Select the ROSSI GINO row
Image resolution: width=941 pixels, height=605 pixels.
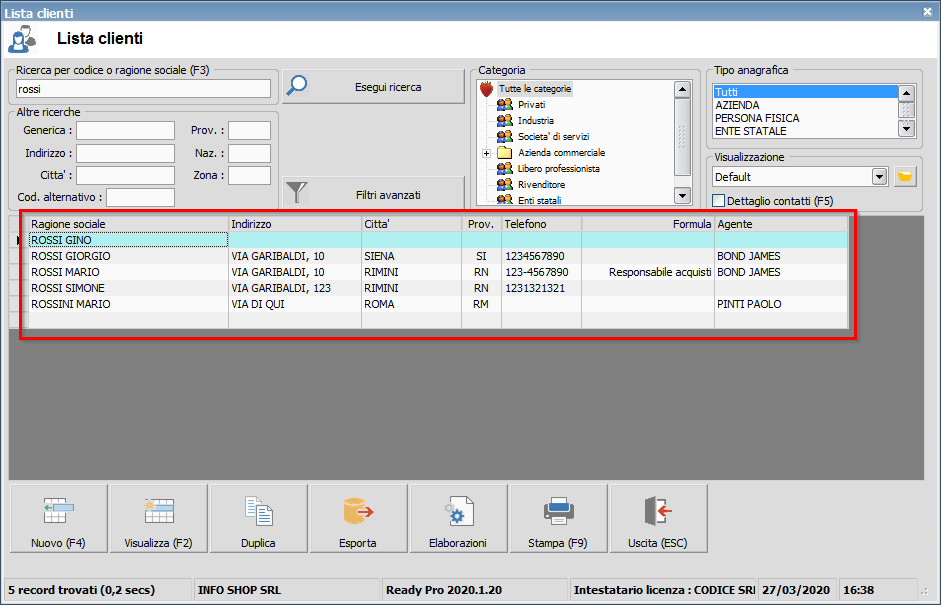tap(438, 240)
